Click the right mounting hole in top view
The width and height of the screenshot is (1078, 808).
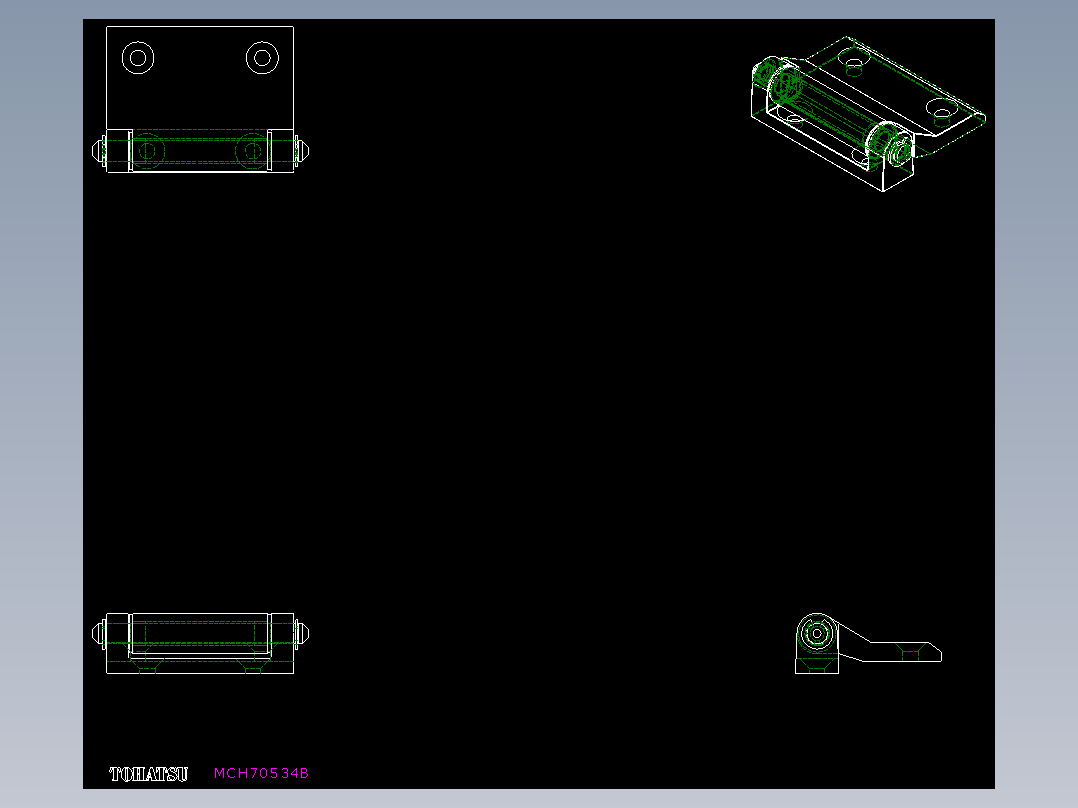[262, 58]
